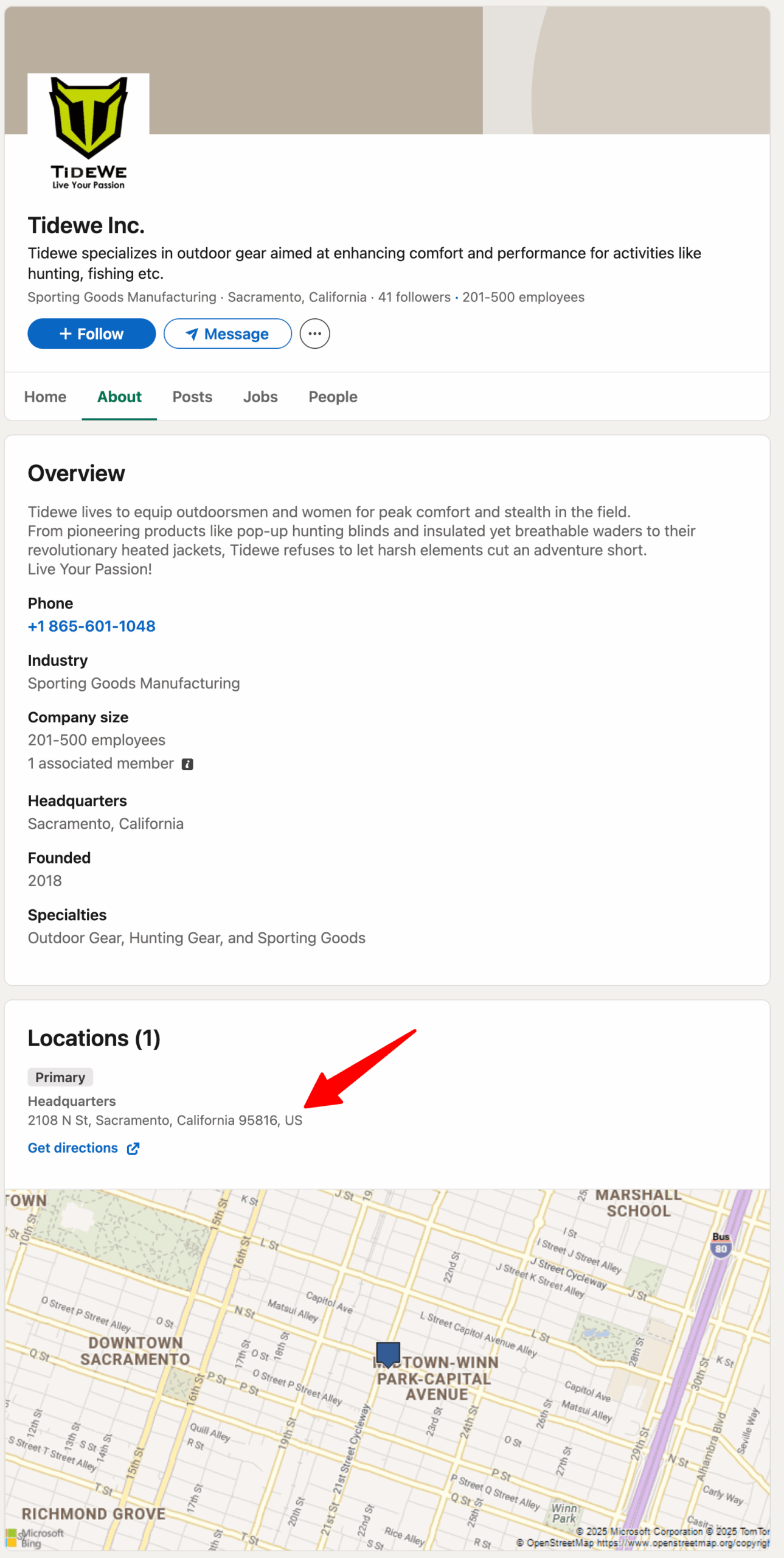Screen dimensions: 784x1558
Task: Go to the Jobs tab
Action: 260,397
